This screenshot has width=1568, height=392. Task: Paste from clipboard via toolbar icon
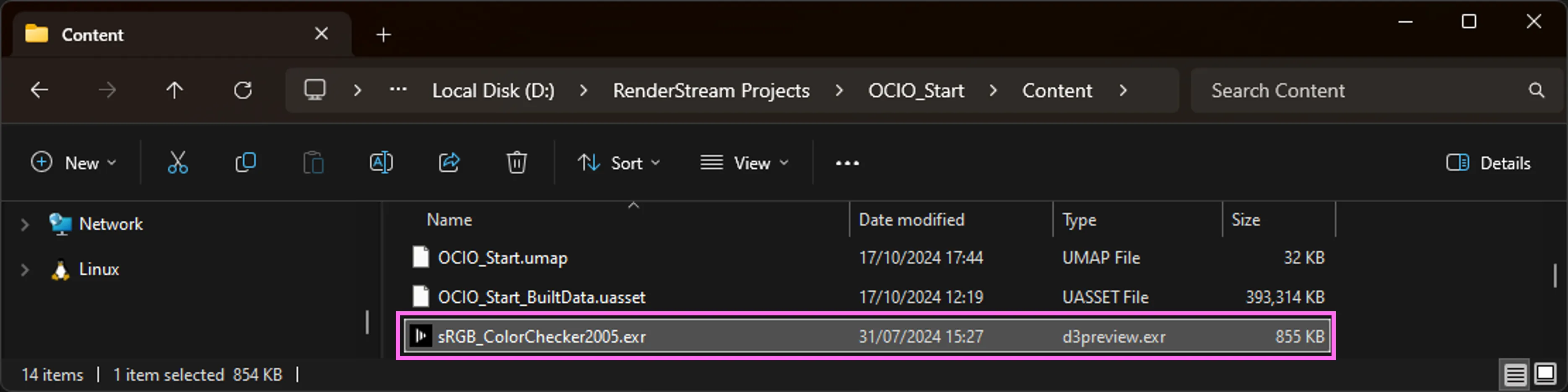pyautogui.click(x=314, y=162)
